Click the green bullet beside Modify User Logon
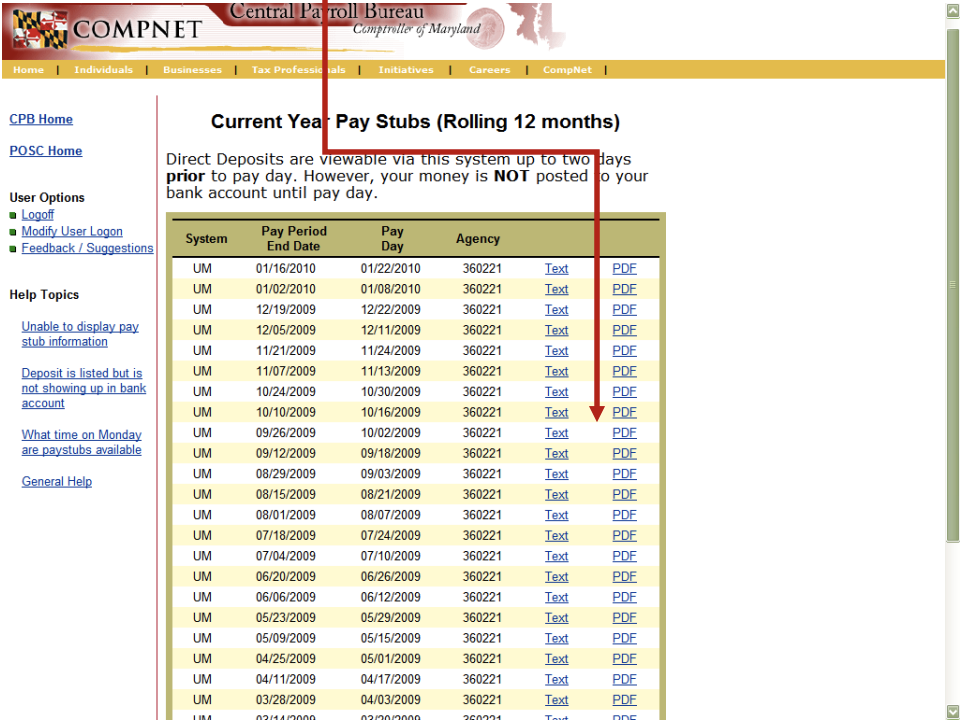The width and height of the screenshot is (960, 722). pos(14,231)
